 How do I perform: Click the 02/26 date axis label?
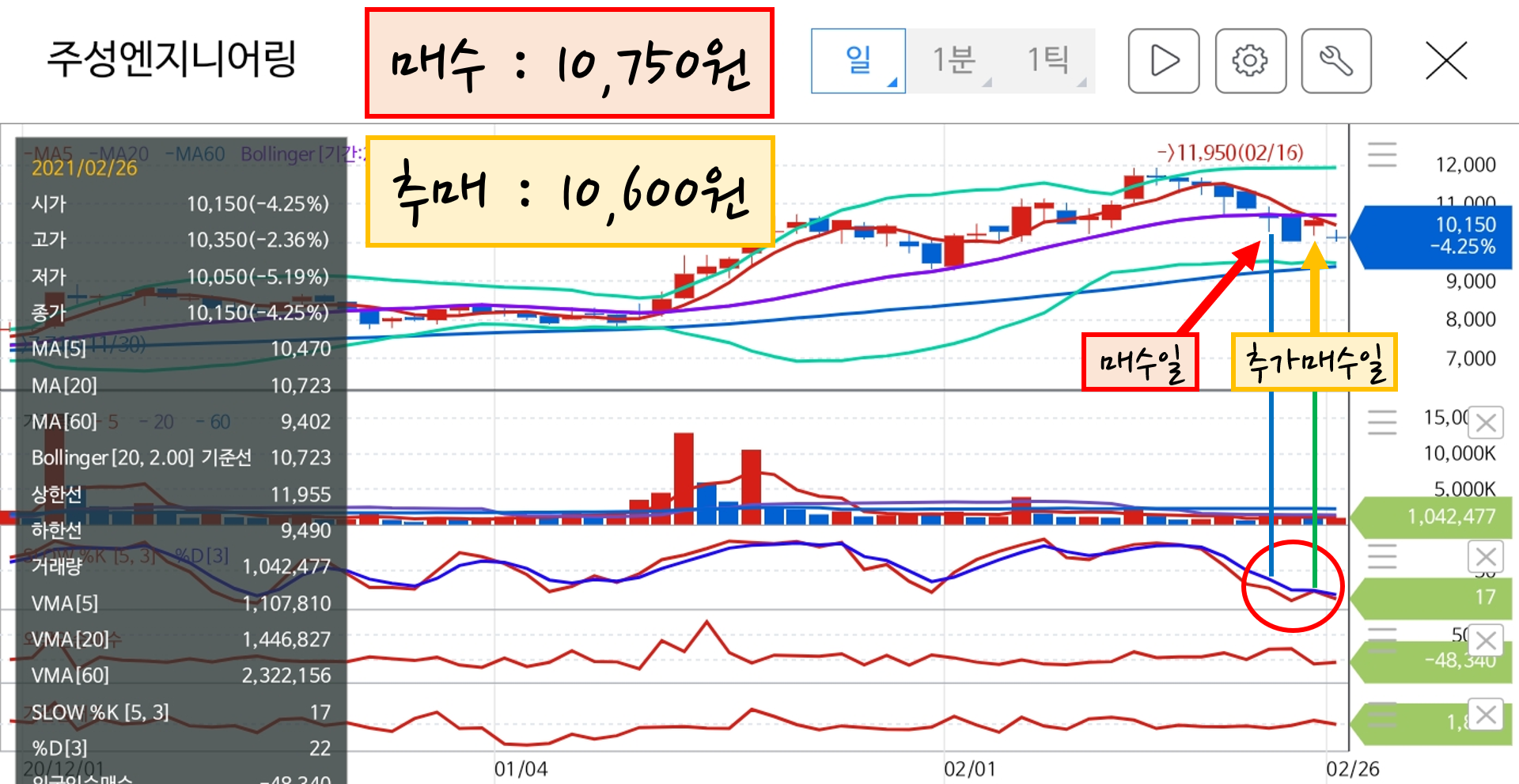[x=1353, y=769]
